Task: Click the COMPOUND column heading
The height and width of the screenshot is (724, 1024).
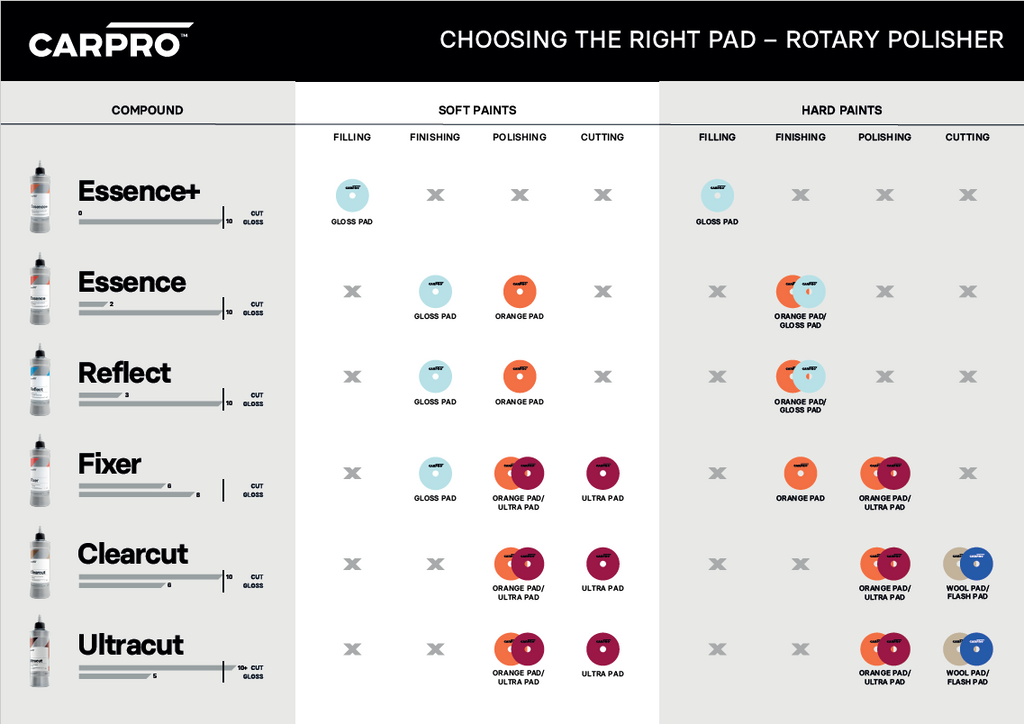Action: click(147, 110)
